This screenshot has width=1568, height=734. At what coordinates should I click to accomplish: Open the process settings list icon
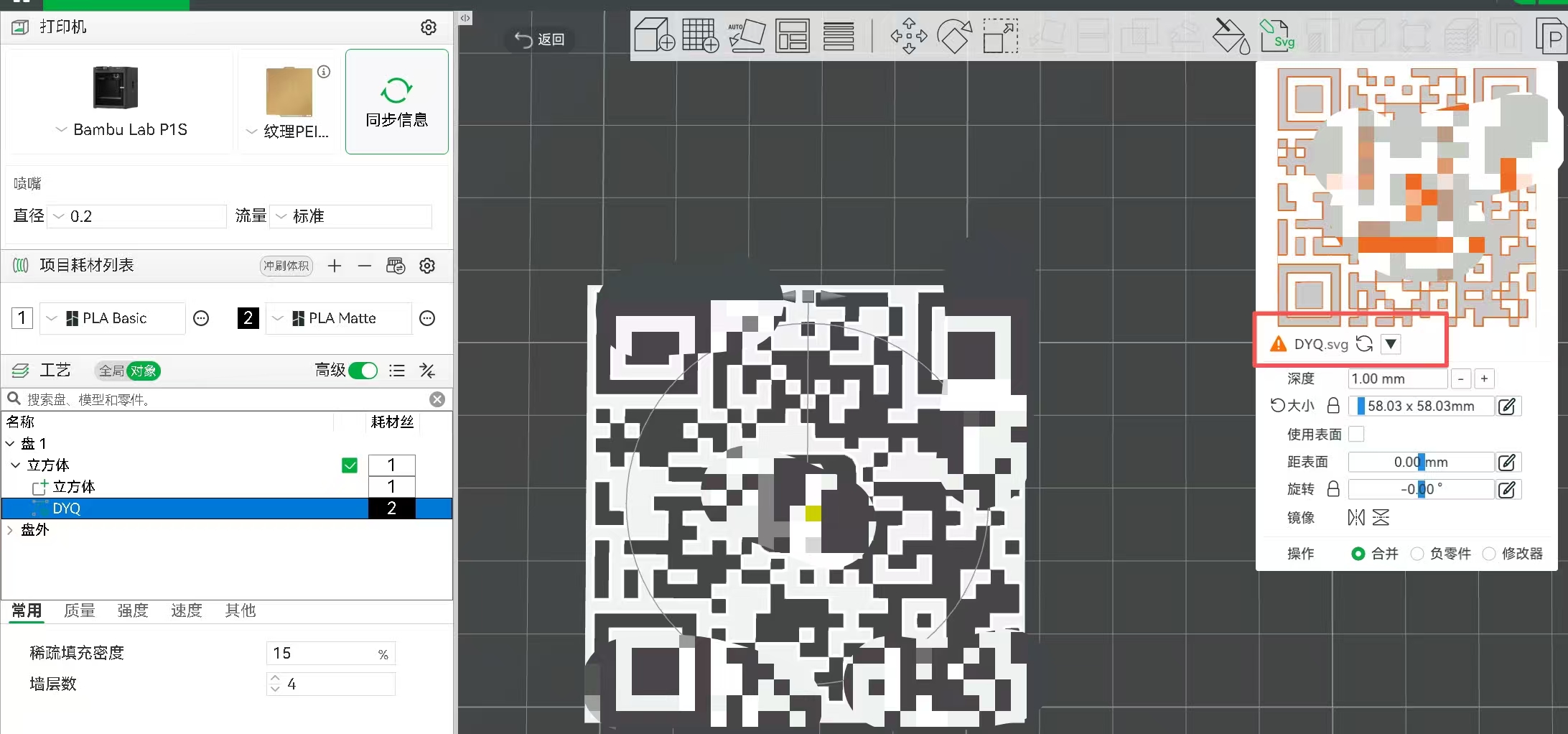click(x=397, y=371)
